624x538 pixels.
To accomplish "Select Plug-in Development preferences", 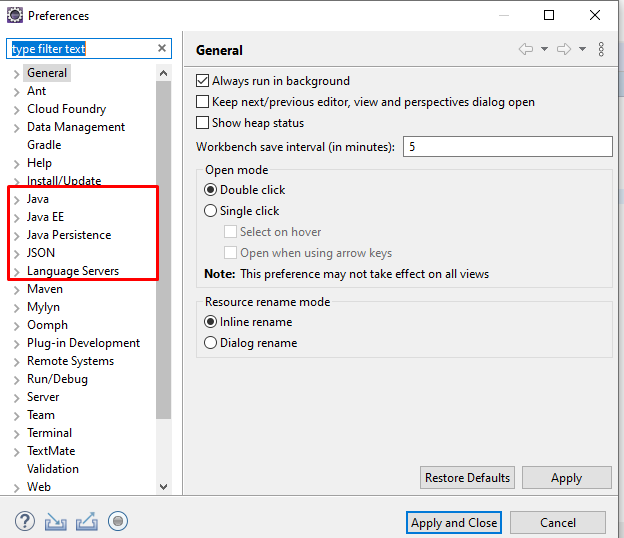I will pyautogui.click(x=84, y=343).
